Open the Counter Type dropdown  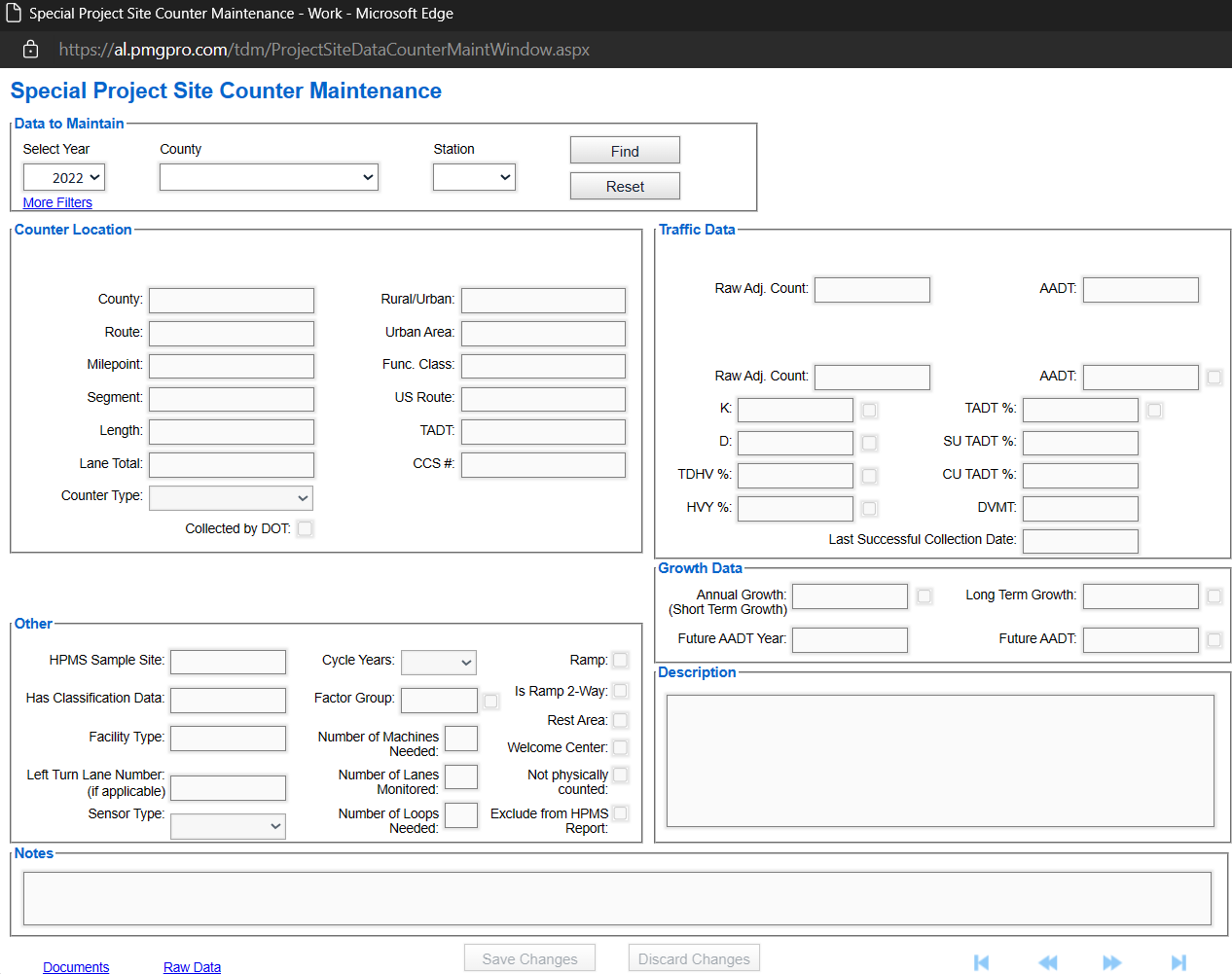pos(231,497)
